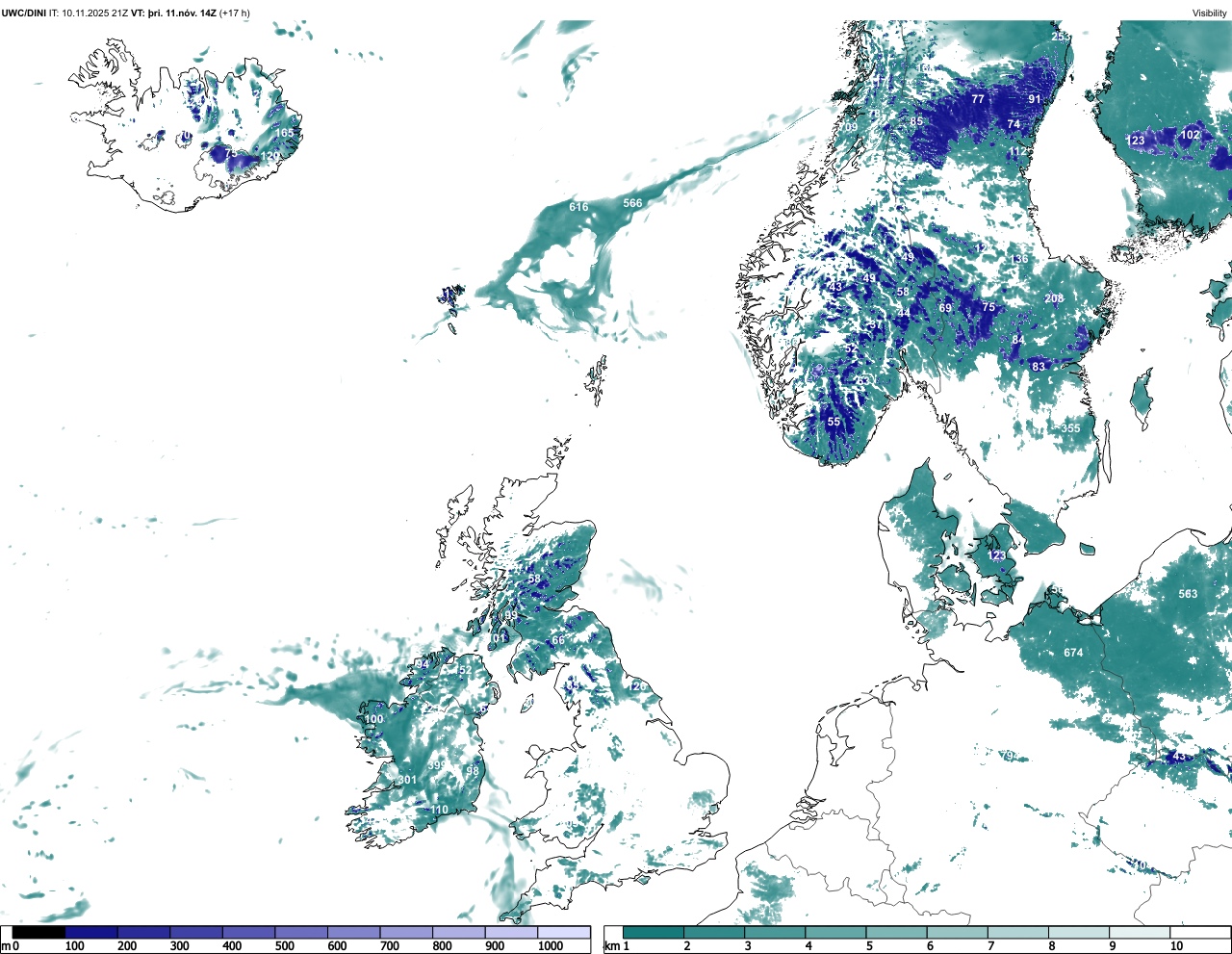Image resolution: width=1232 pixels, height=954 pixels.
Task: Click the '123' value over Denmark
Action: tap(997, 555)
